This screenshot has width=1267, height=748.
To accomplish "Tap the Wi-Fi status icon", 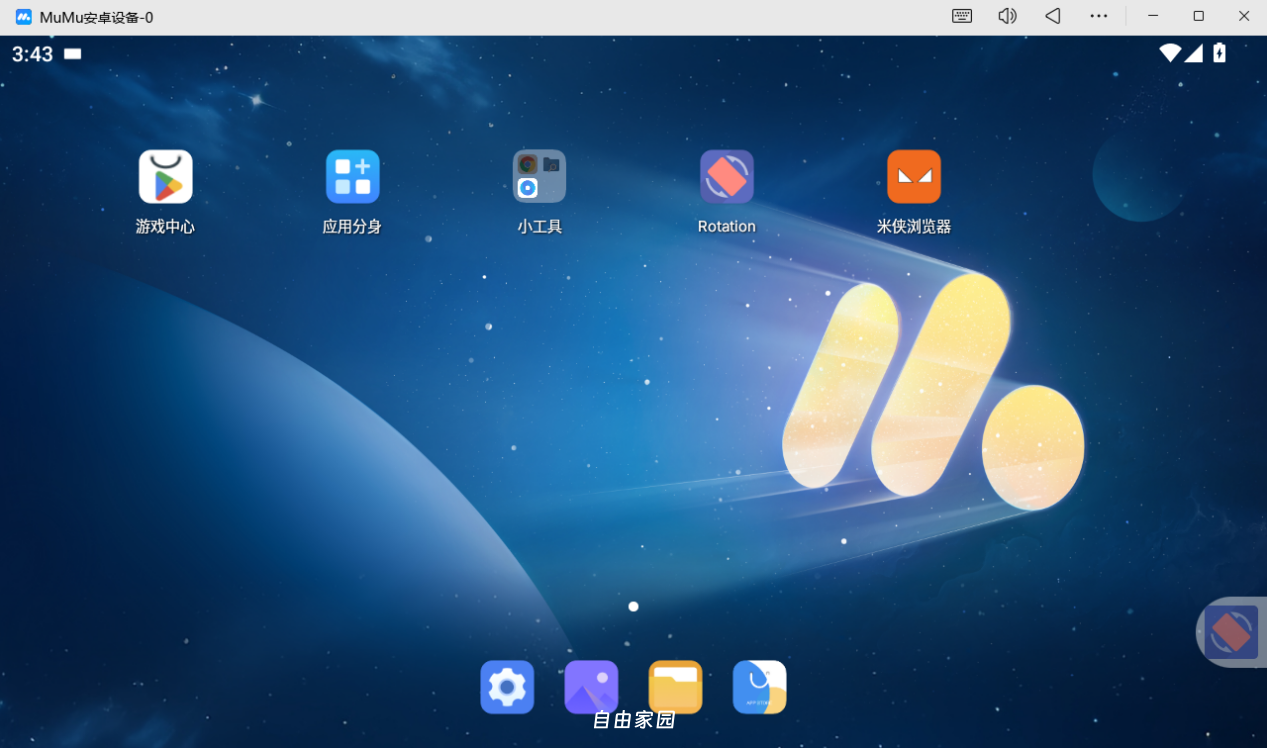I will coord(1169,52).
